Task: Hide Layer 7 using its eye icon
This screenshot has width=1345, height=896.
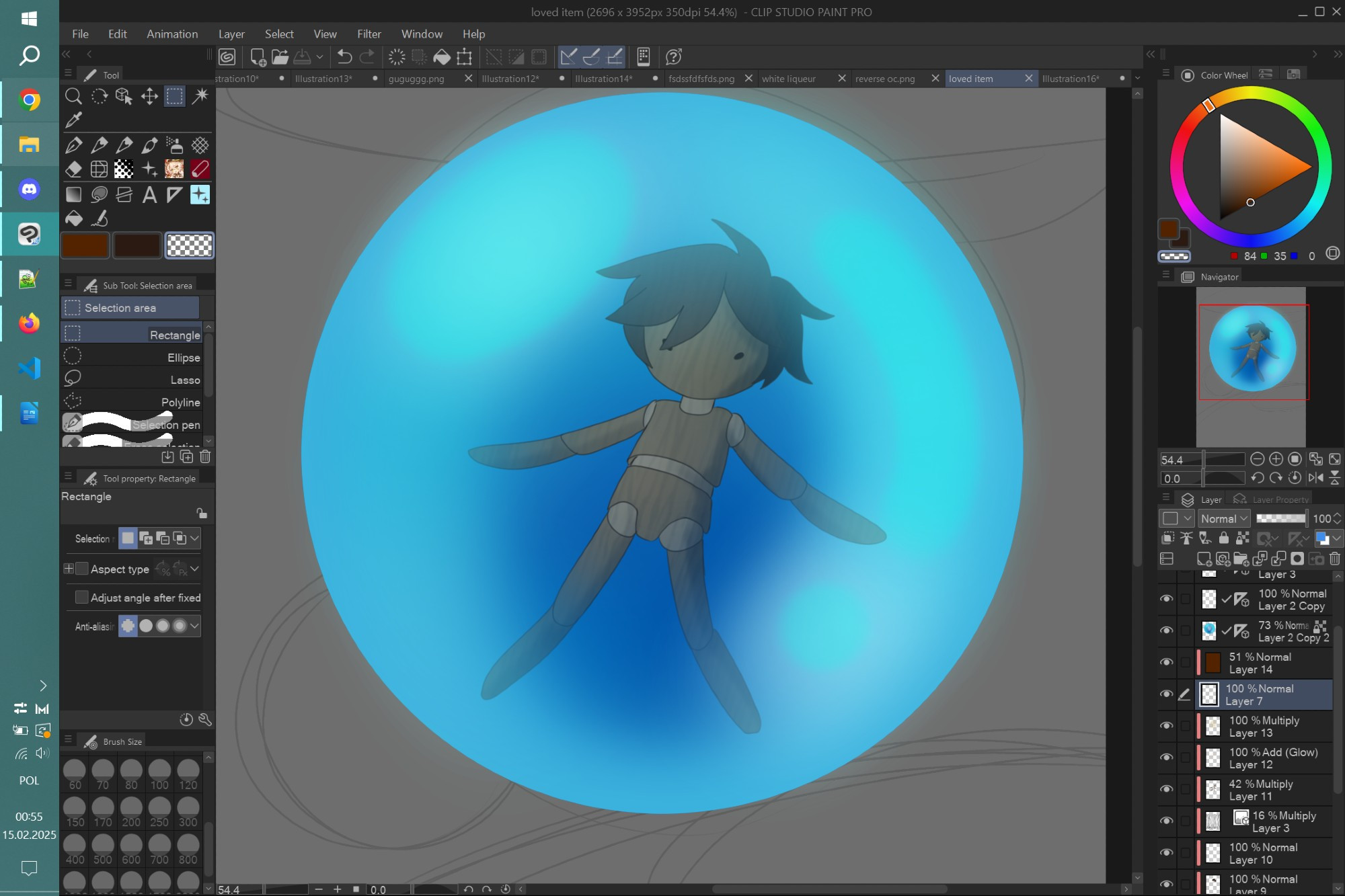Action: coord(1167,694)
